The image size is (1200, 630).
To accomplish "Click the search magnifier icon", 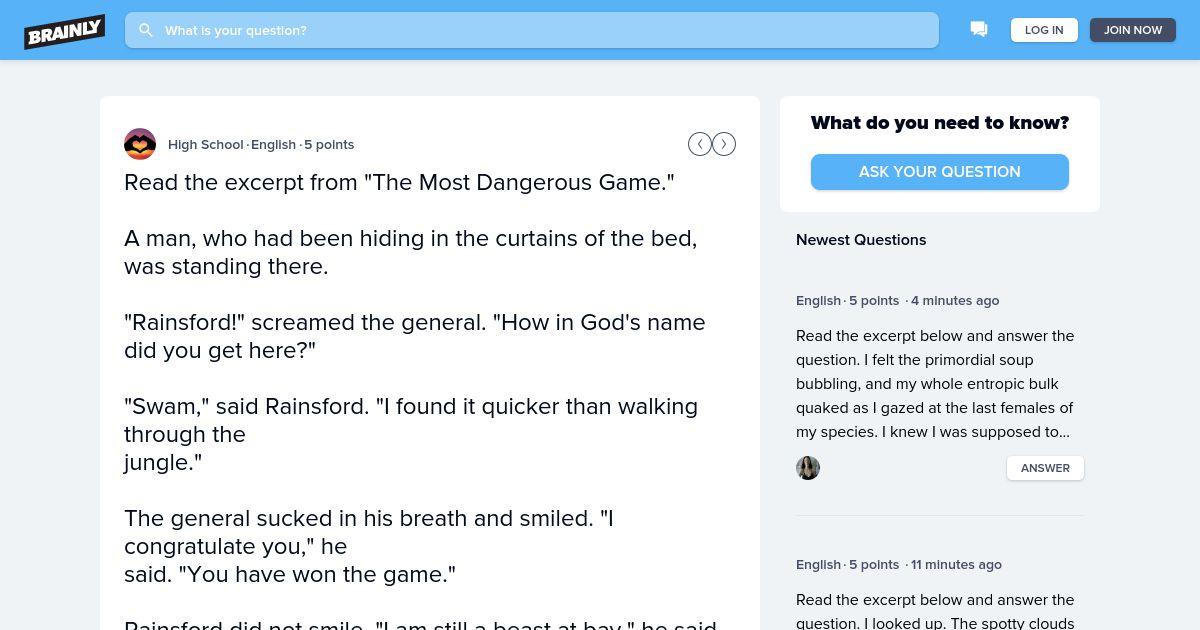I will click(x=146, y=30).
